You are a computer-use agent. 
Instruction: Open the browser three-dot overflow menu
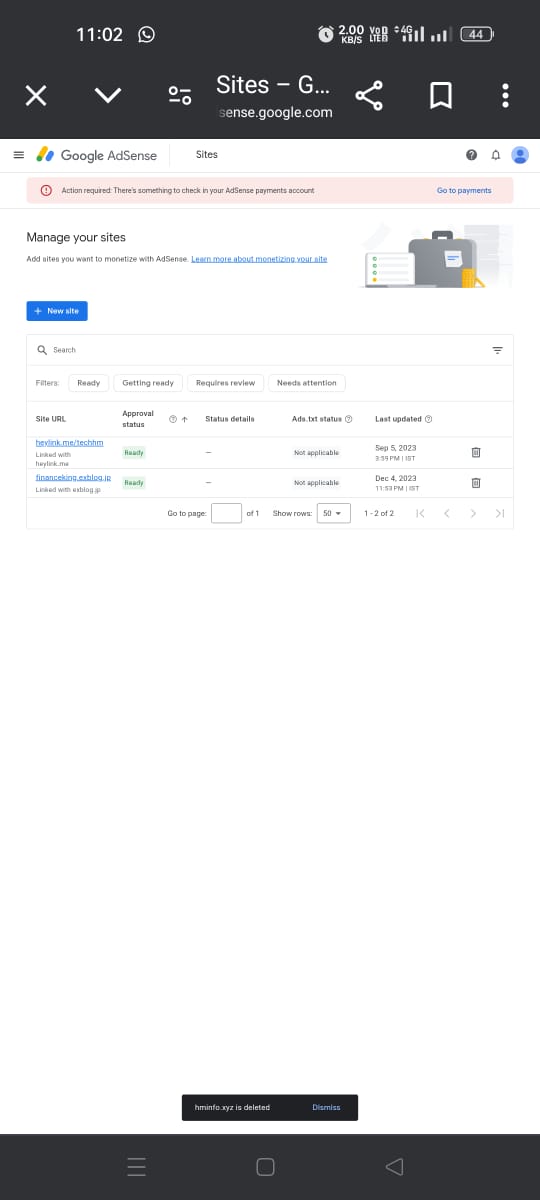coord(506,95)
